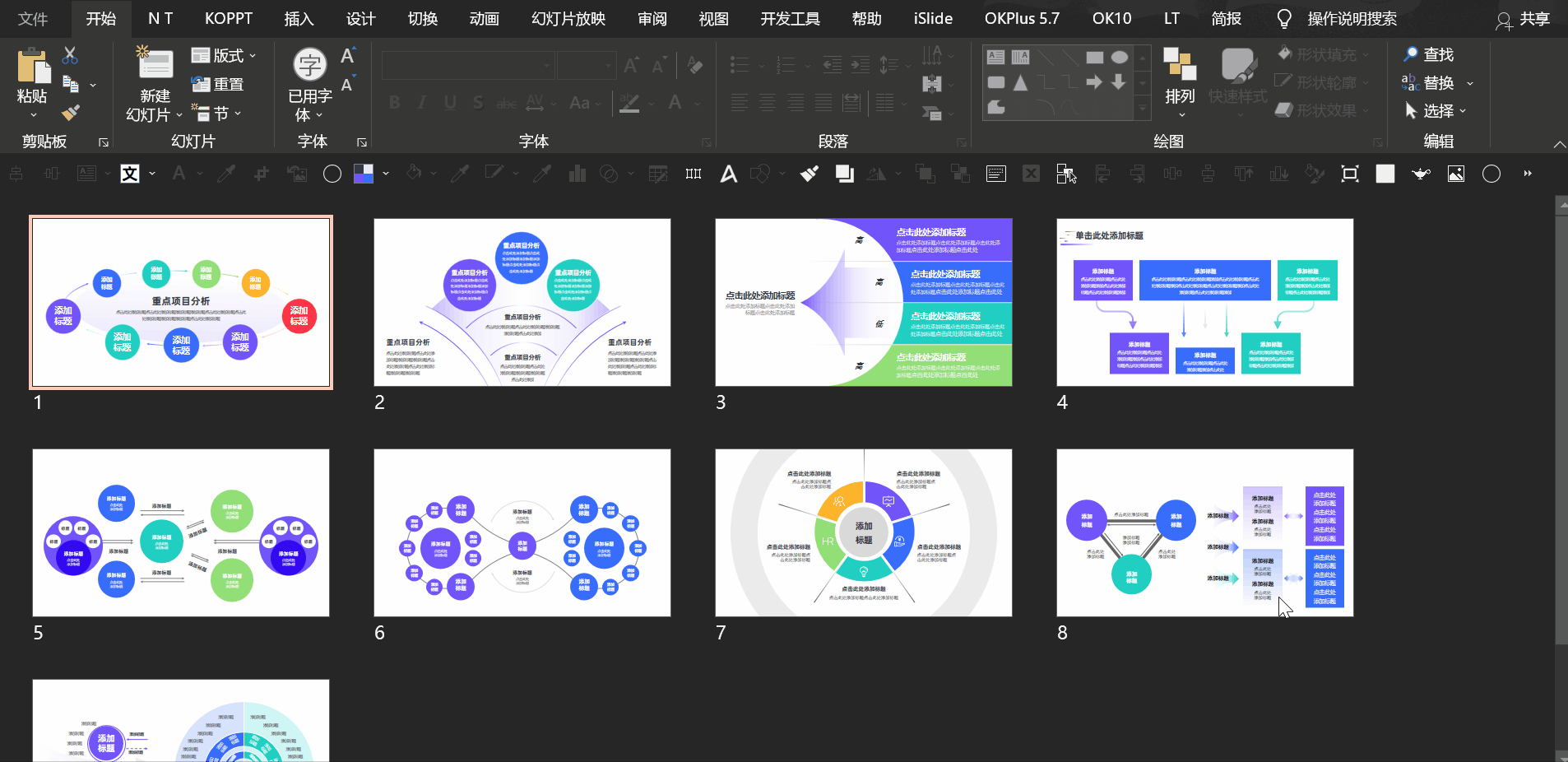Switch to the iSlide tab
This screenshot has height=762, width=1568.
[x=933, y=19]
